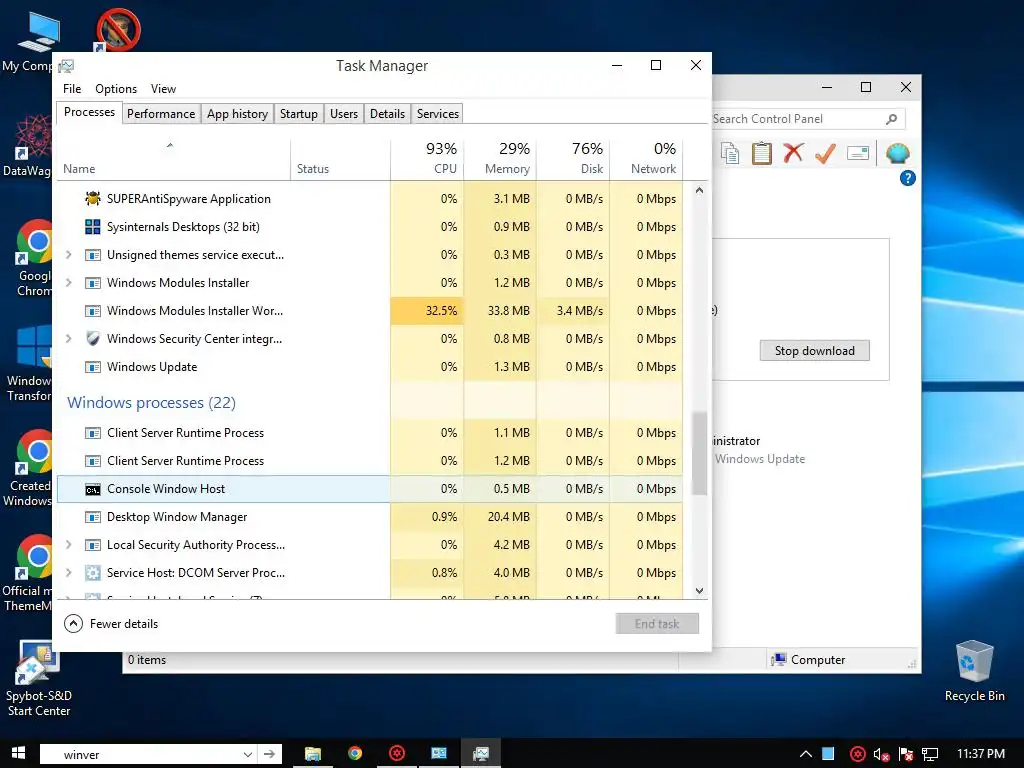Sort processes by Memory column header
The image size is (1024, 768).
(500, 159)
